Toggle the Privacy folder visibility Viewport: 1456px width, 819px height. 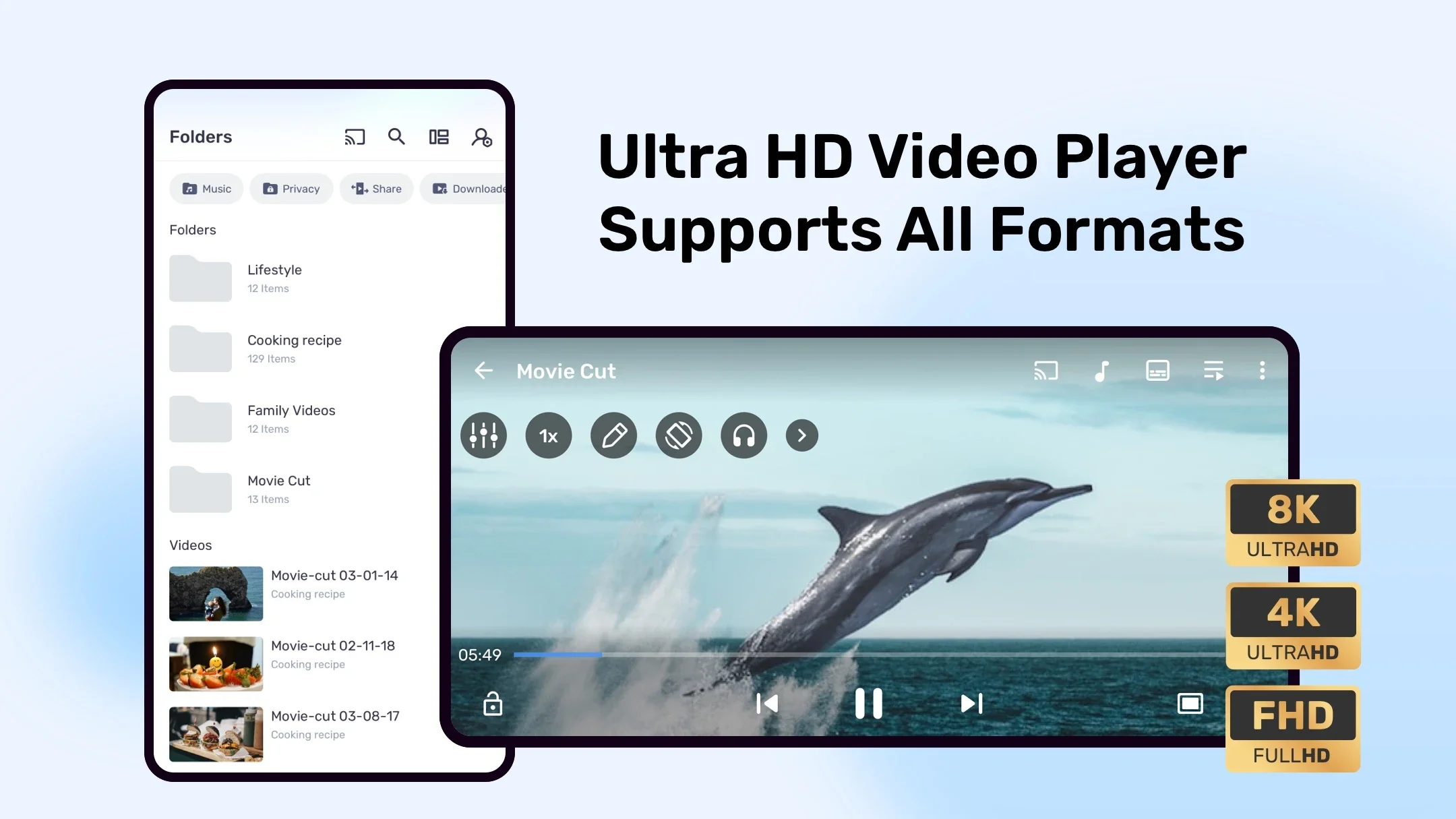290,188
